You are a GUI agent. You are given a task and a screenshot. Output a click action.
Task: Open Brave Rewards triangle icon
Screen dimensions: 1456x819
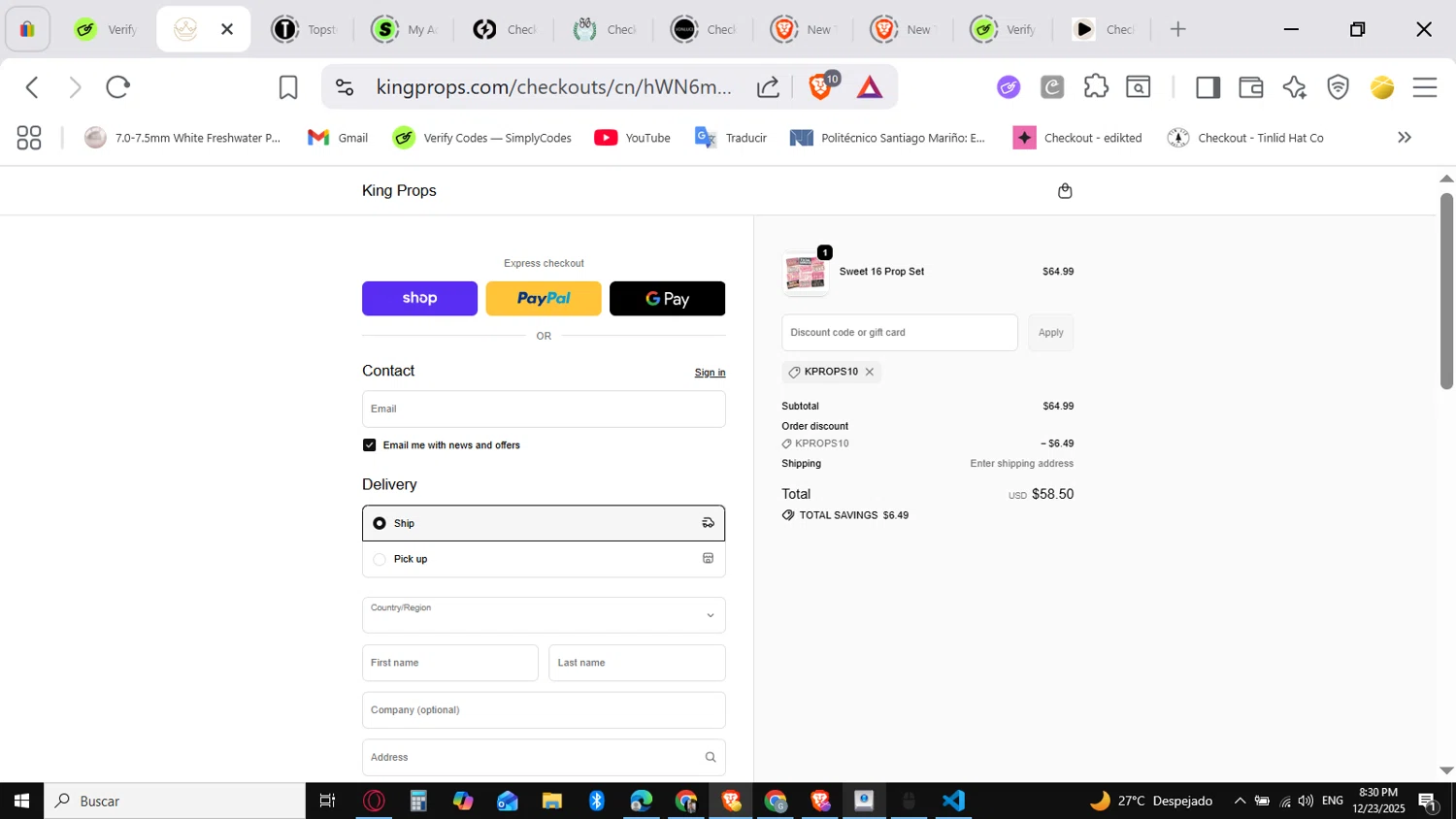point(870,87)
